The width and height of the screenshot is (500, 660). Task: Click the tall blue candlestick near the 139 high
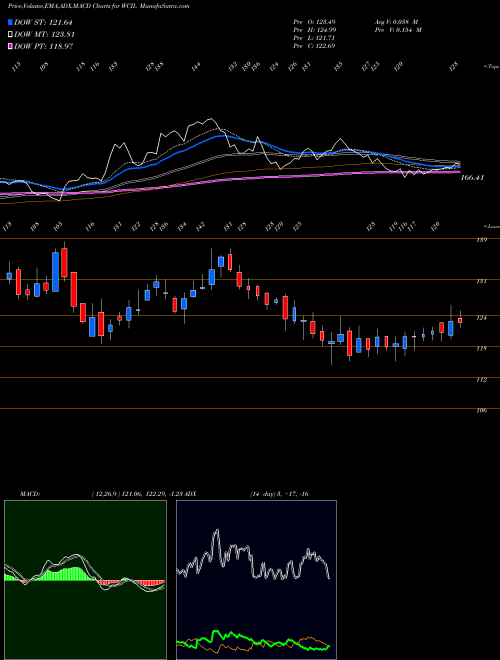coord(55,271)
